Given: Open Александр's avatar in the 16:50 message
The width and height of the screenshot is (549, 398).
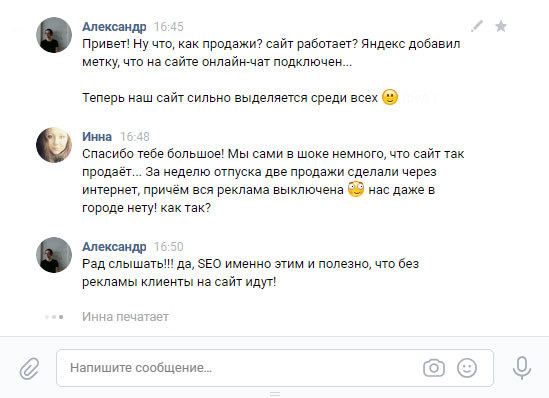Looking at the screenshot, I should pyautogui.click(x=54, y=255).
